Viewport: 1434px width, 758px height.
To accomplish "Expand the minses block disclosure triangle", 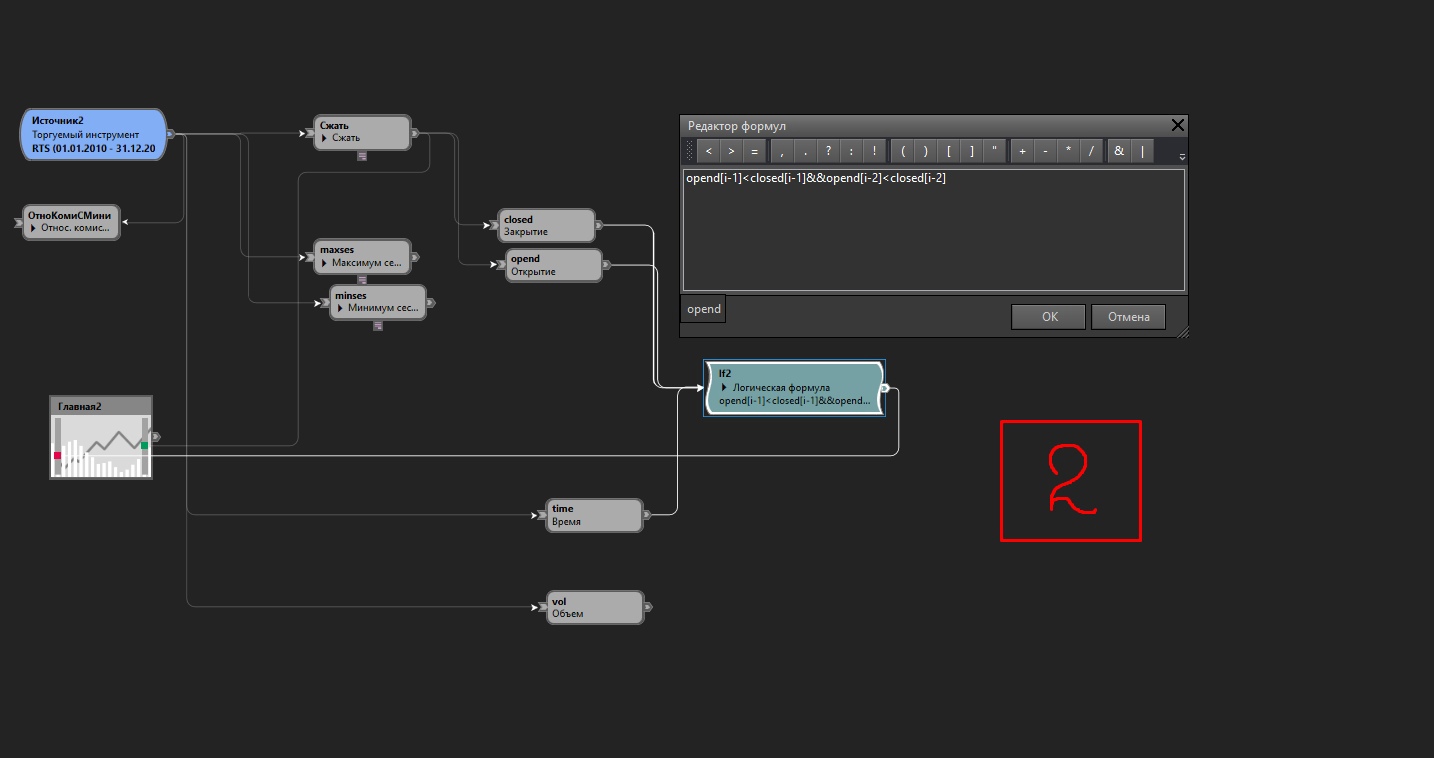I will click(342, 308).
